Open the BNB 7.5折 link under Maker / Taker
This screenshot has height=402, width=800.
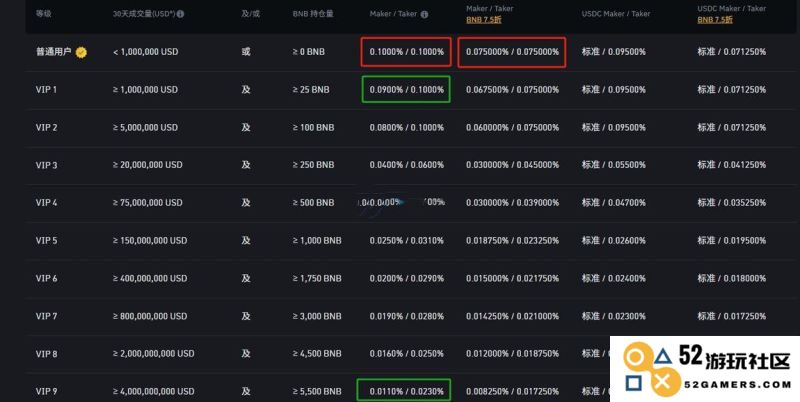pyautogui.click(x=484, y=20)
